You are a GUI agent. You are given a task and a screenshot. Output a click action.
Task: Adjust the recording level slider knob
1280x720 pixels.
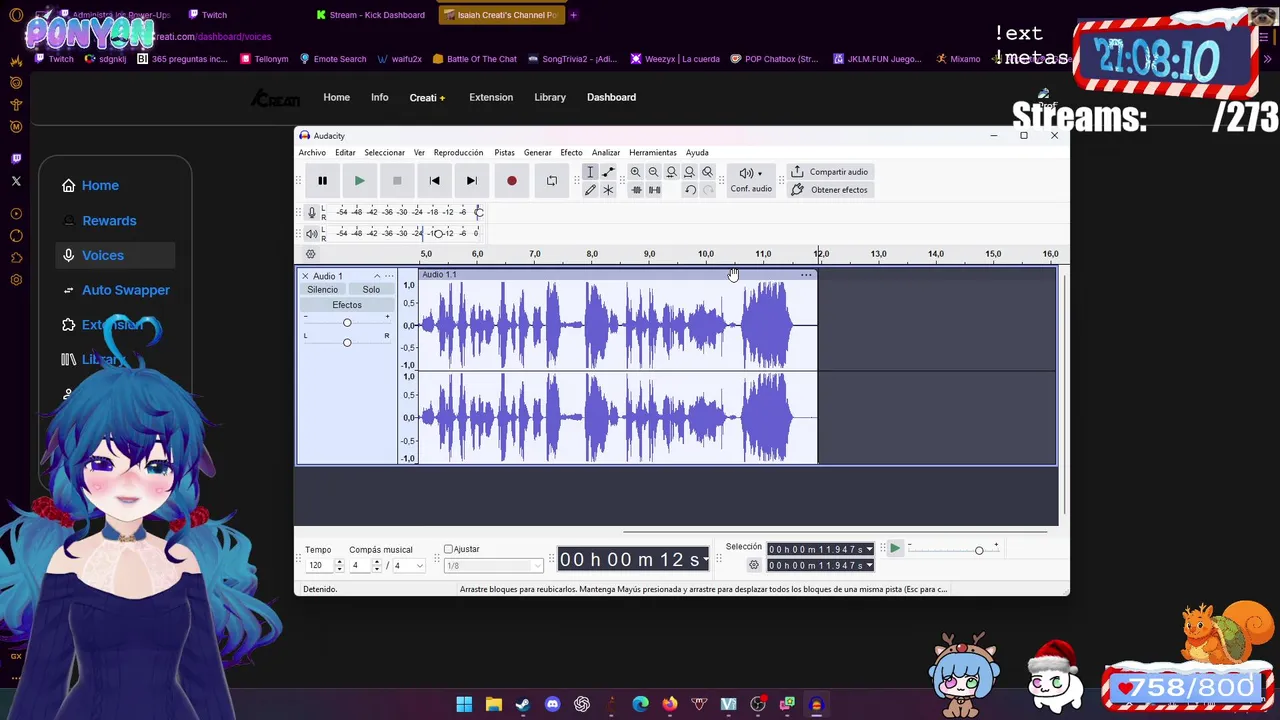pyautogui.click(x=478, y=212)
